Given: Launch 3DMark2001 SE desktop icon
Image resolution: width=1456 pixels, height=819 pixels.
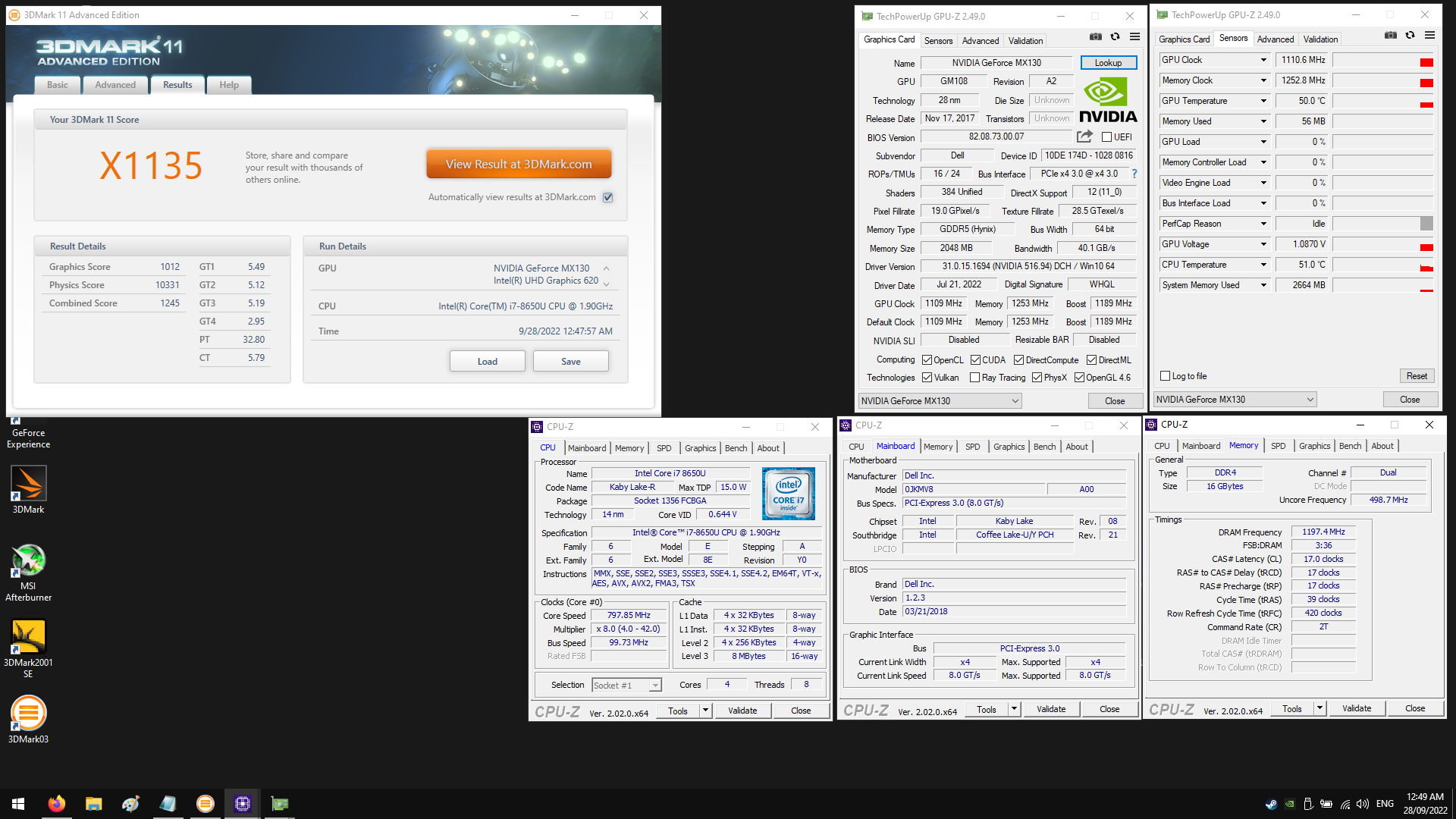Looking at the screenshot, I should pyautogui.click(x=28, y=648).
